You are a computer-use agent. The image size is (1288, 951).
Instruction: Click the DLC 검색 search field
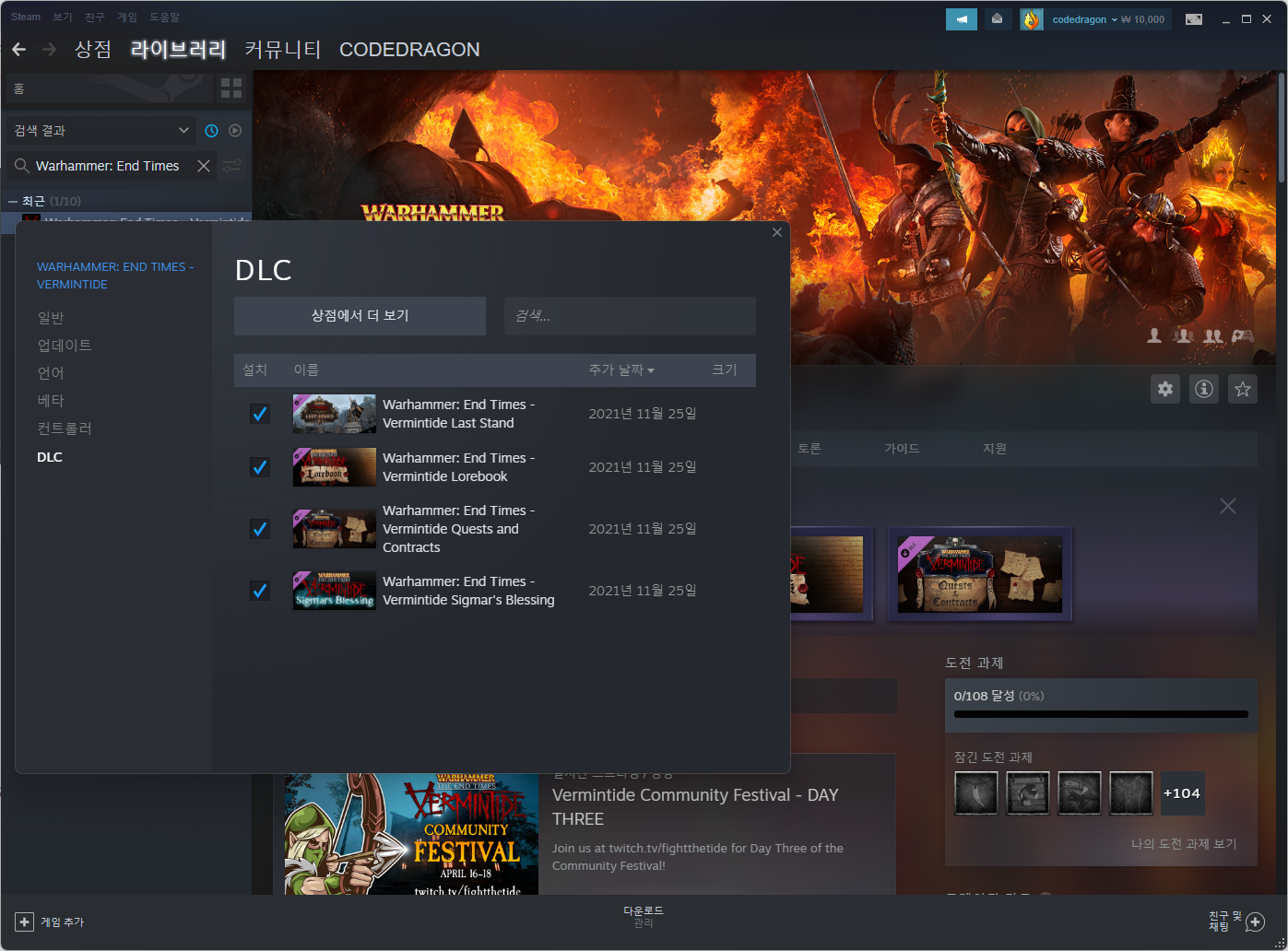click(630, 316)
